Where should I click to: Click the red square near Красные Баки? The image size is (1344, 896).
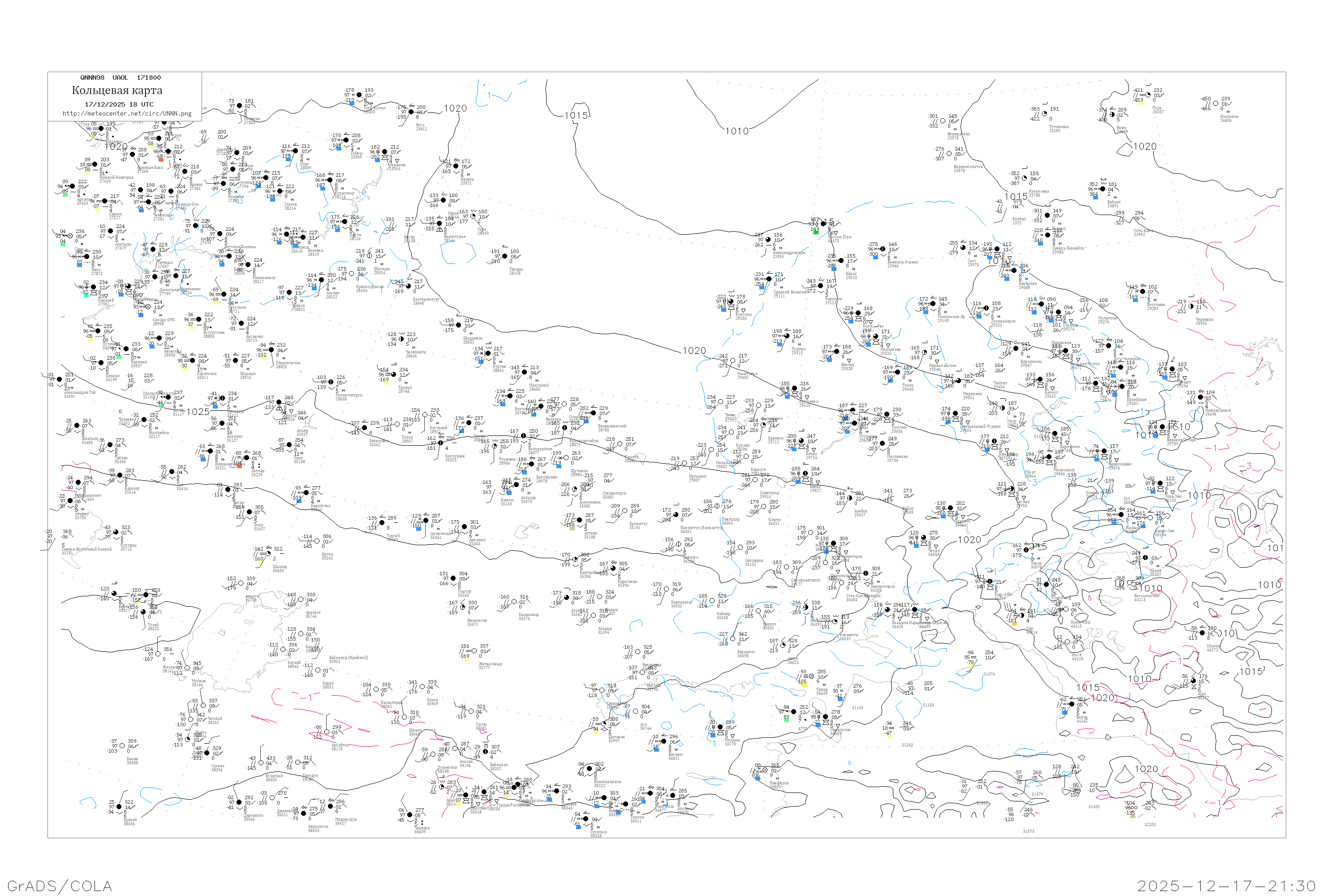coord(161,160)
